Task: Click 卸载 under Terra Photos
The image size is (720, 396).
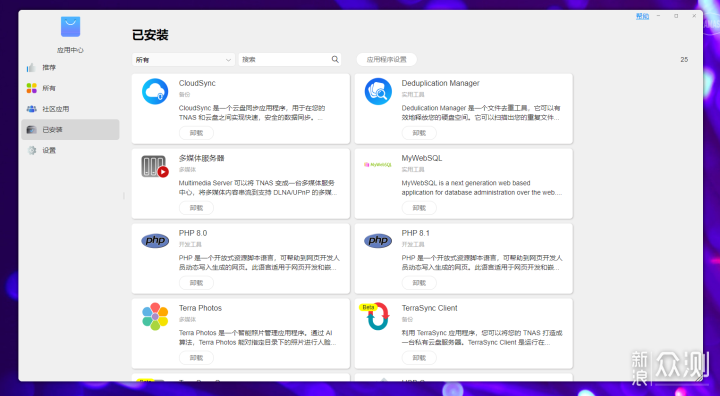Action: point(196,357)
